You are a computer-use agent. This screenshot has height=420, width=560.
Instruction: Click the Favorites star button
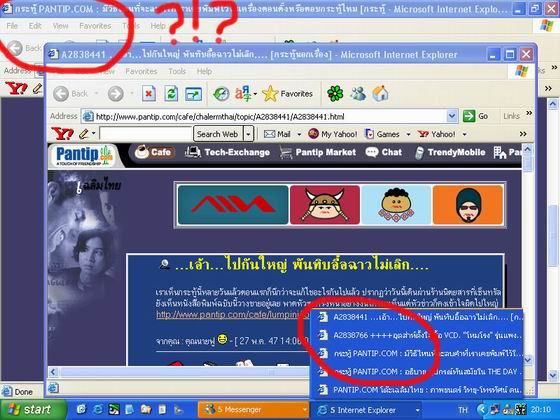(x=287, y=94)
